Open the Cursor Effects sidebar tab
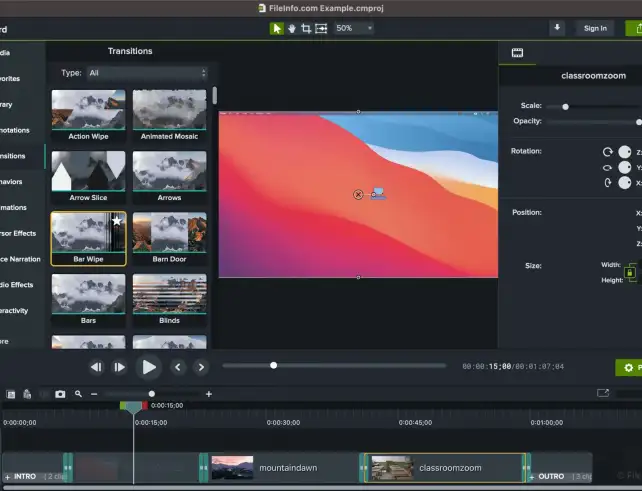This screenshot has width=642, height=491. coord(18,233)
